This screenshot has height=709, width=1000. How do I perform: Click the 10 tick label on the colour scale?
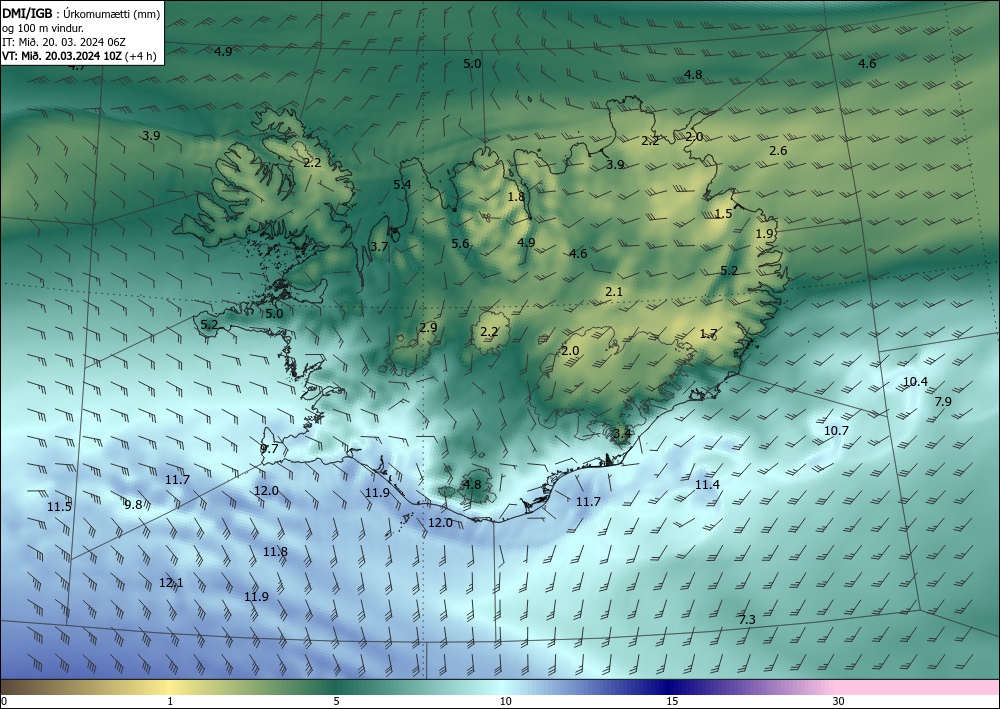506,701
